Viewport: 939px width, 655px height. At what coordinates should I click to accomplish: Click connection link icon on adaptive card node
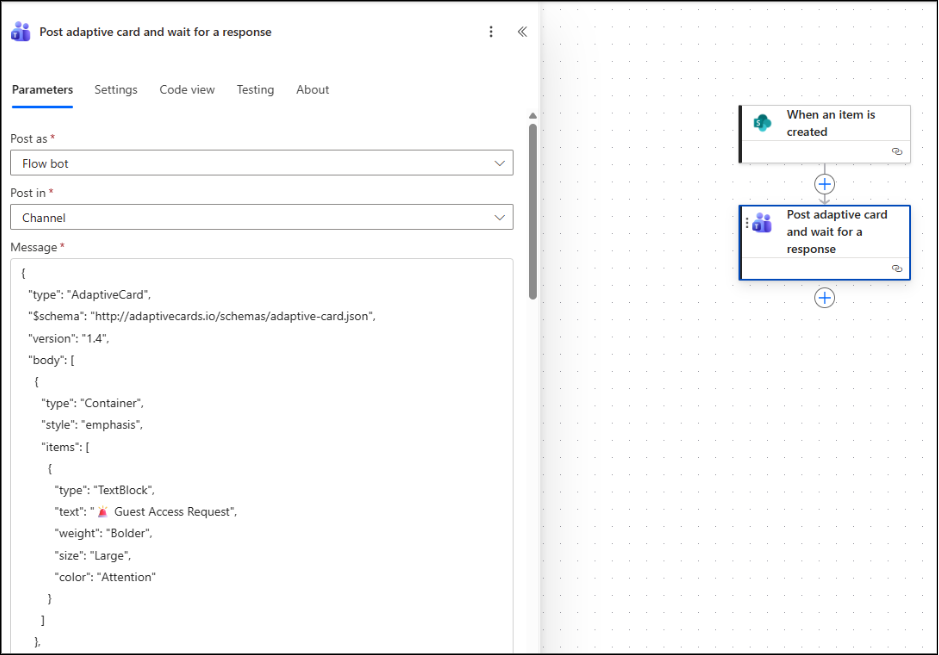pyautogui.click(x=897, y=269)
